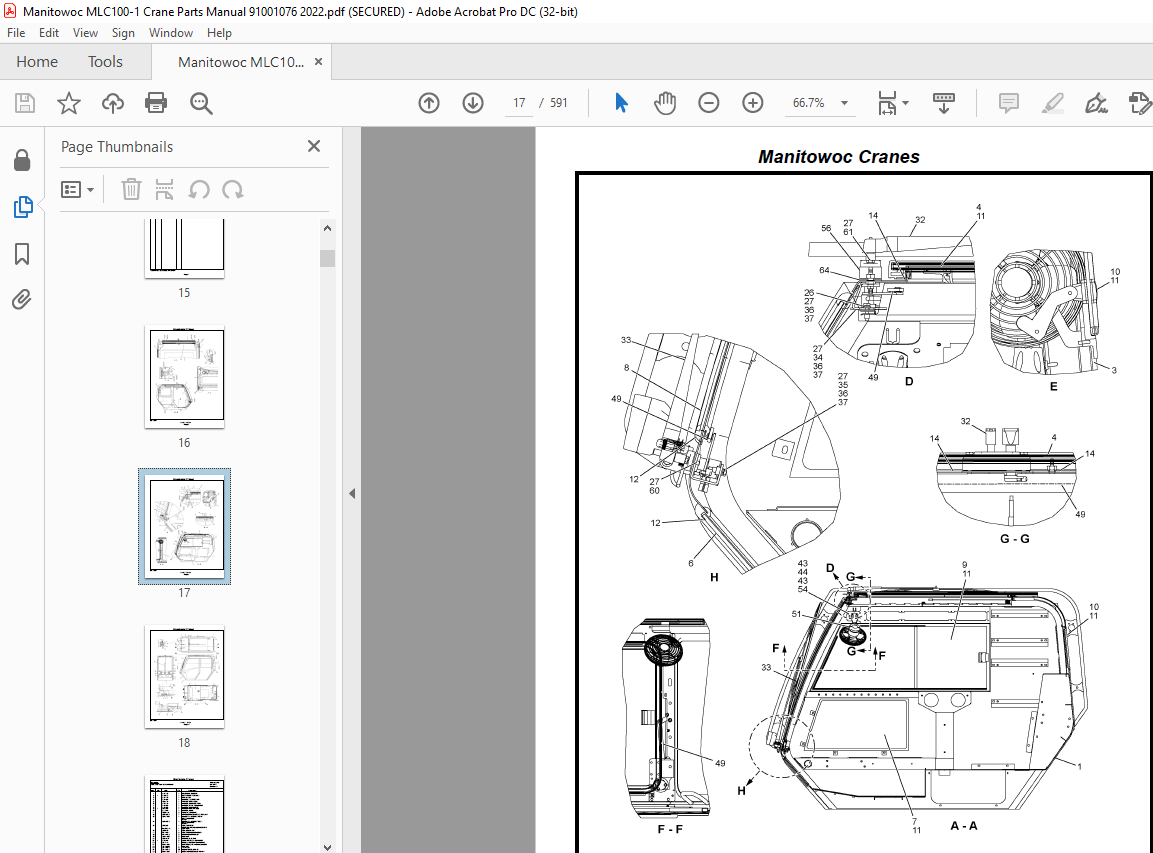Click the total page count 591
Image resolution: width=1153 pixels, height=853 pixels.
click(559, 103)
